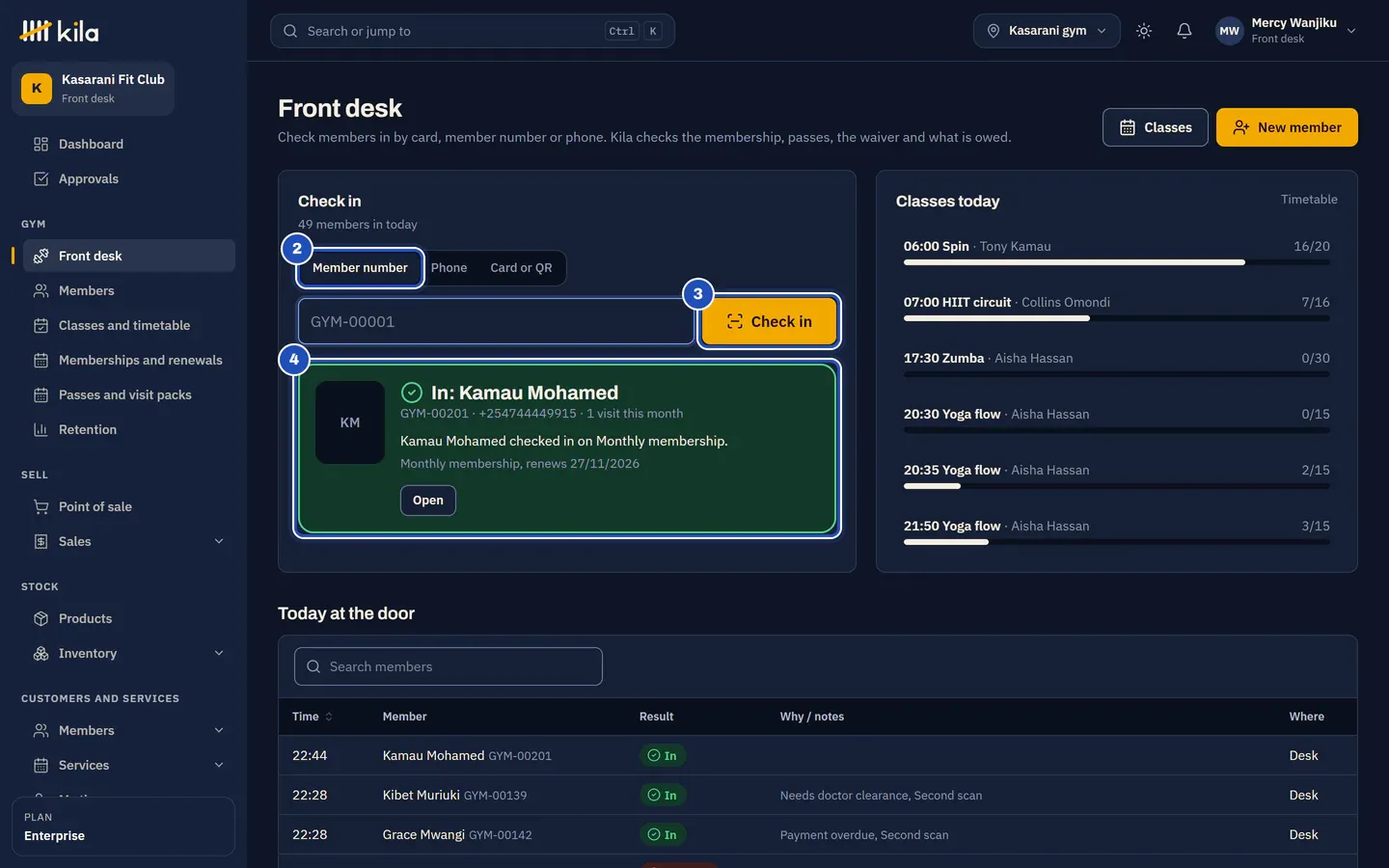Click the 07:00 HIIT circuit capacity bar
This screenshot has width=1389, height=868.
tap(1117, 318)
